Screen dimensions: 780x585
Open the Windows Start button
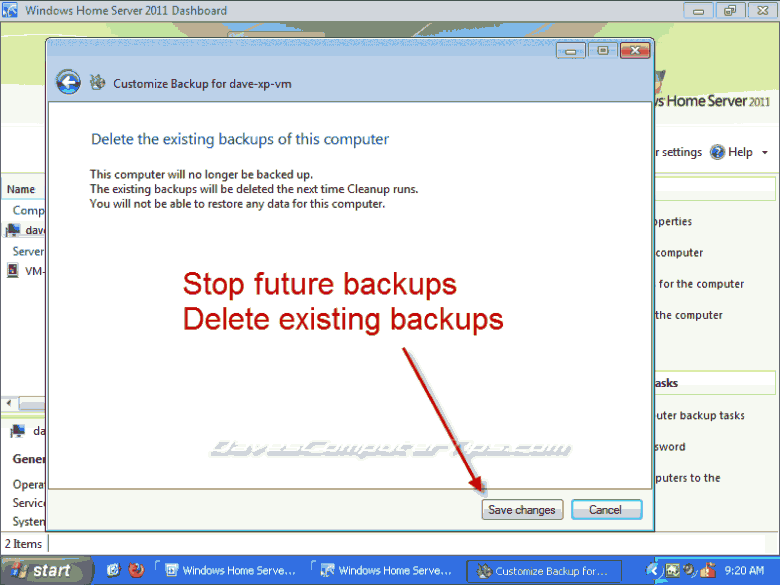46,571
